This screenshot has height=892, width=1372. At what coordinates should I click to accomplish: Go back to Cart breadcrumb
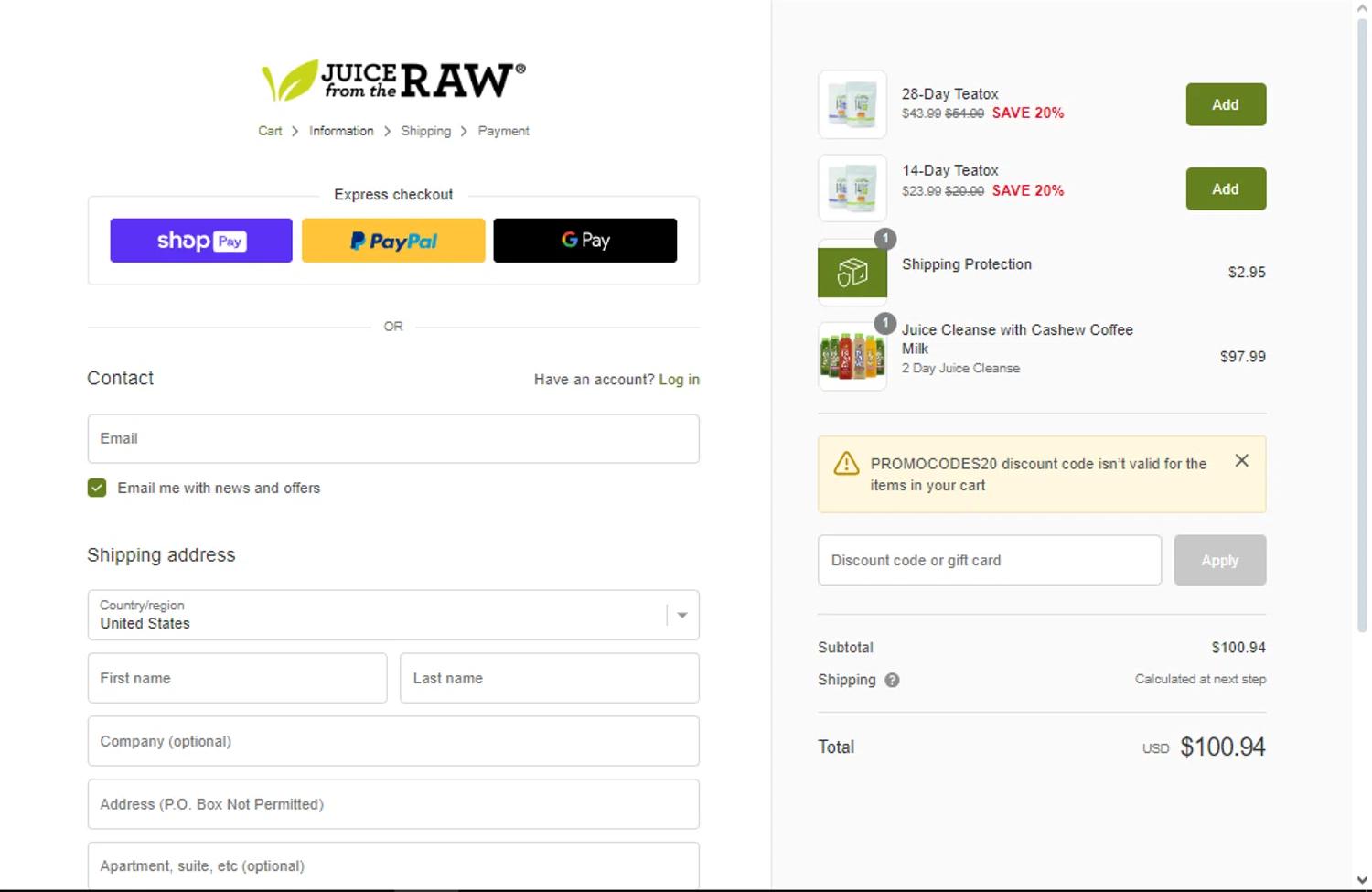pyautogui.click(x=270, y=131)
